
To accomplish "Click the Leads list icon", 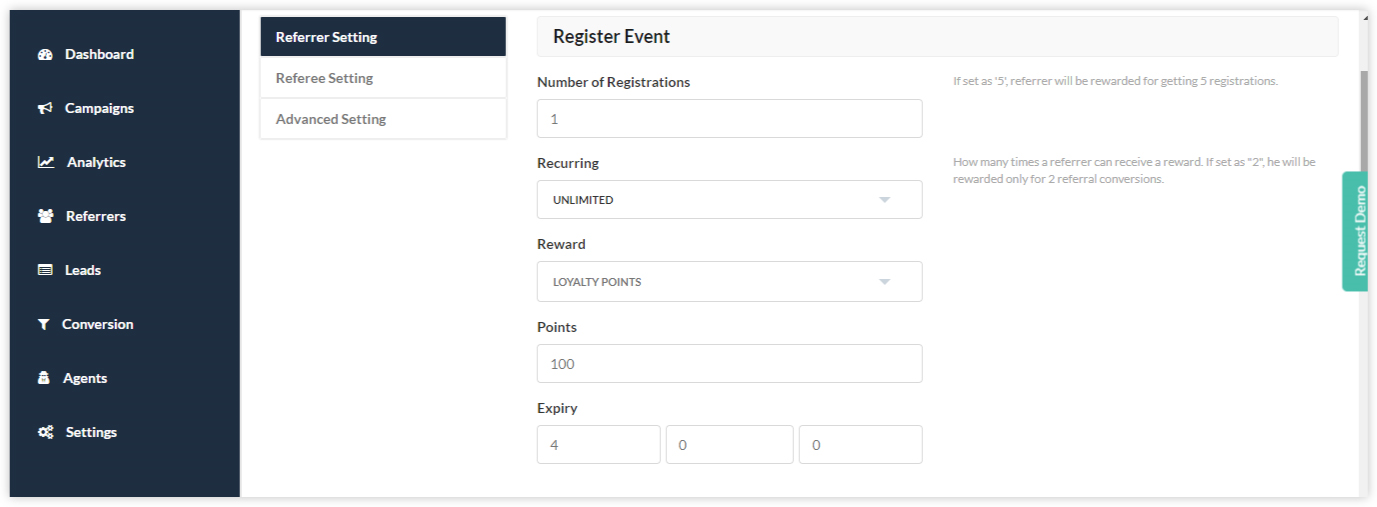I will pos(45,270).
